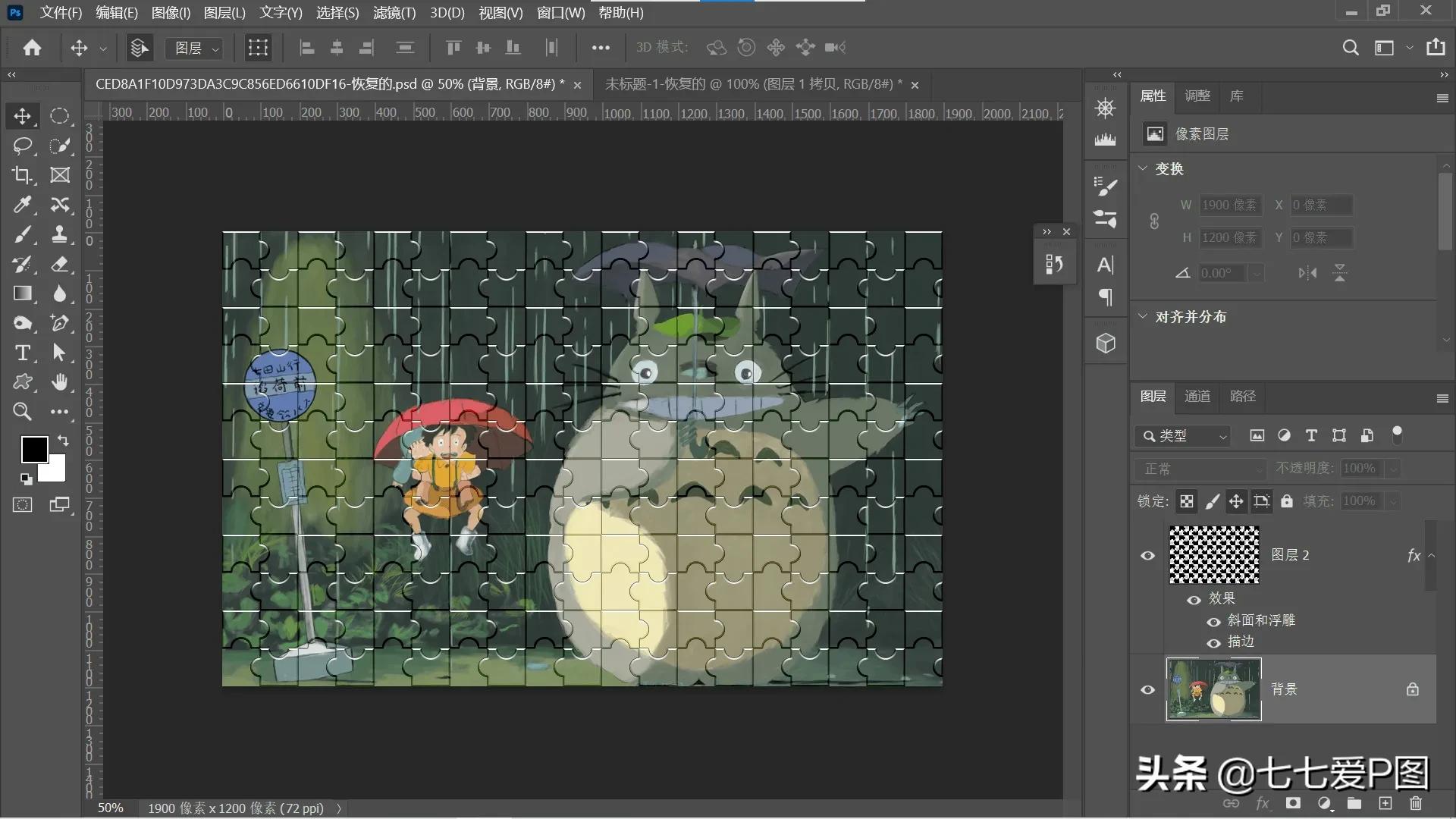Open the 3D panel cube icon
Image resolution: width=1456 pixels, height=819 pixels.
click(1106, 344)
